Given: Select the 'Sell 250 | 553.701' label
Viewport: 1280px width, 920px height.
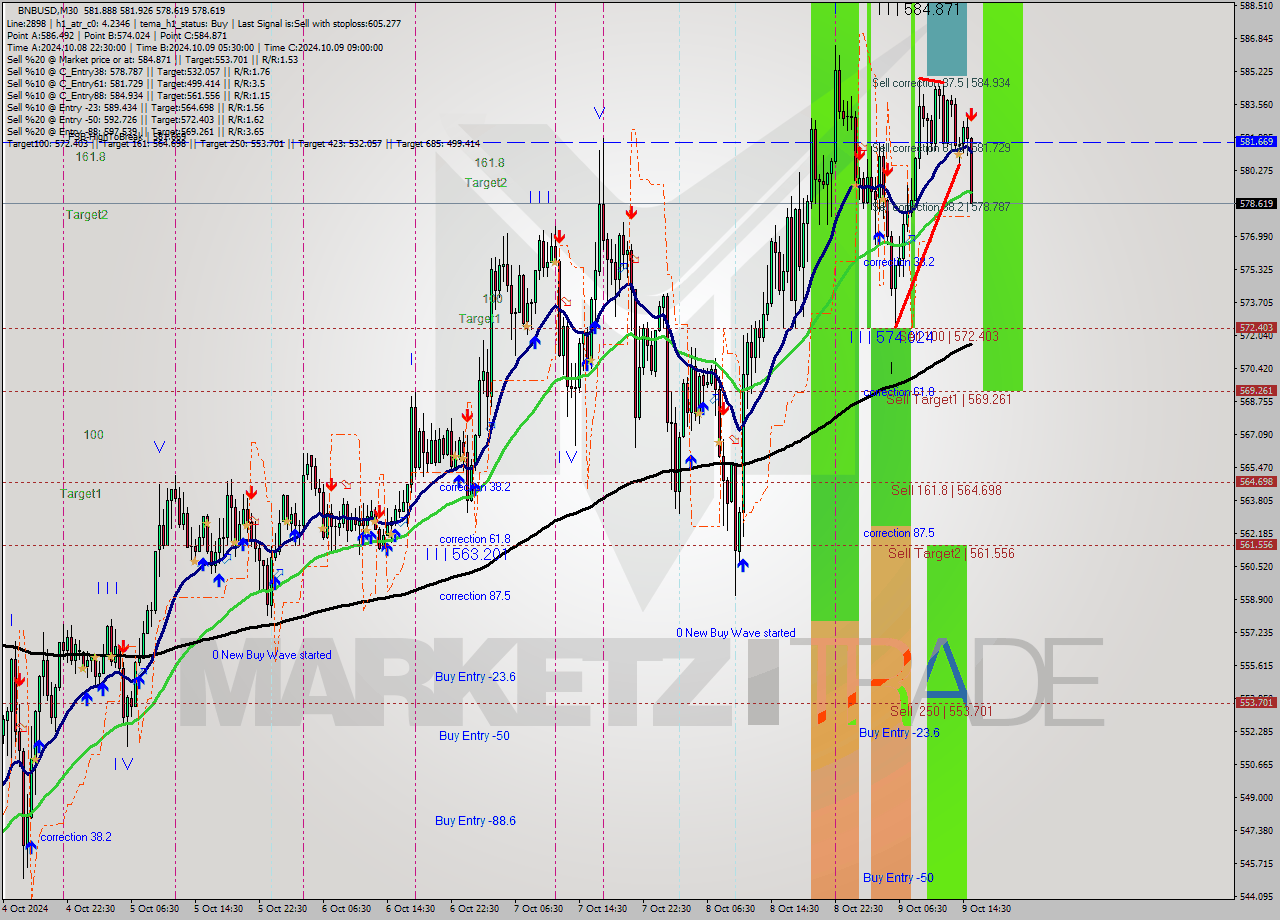Looking at the screenshot, I should tap(941, 711).
